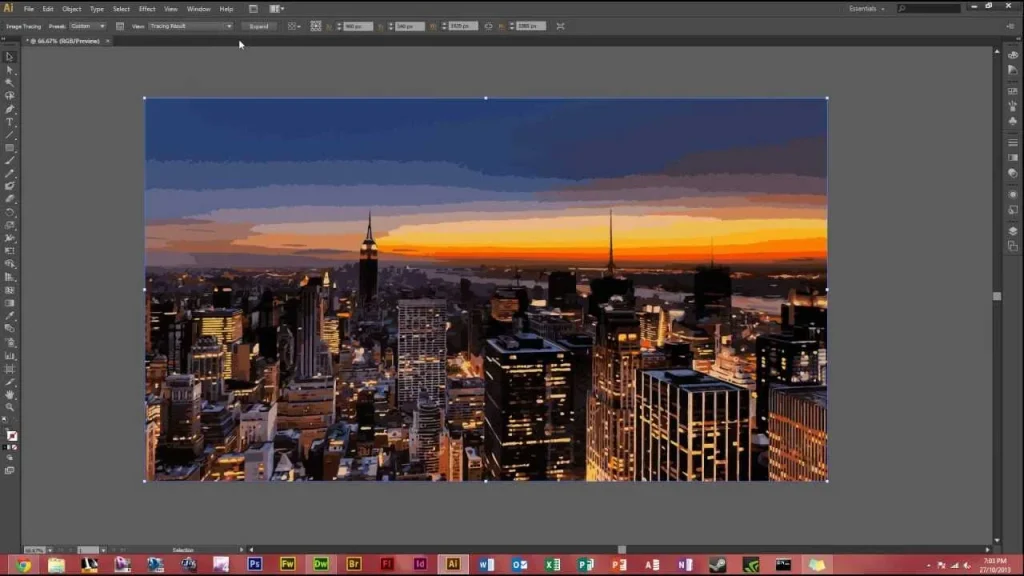Click the X position input field
1024x576 pixels.
pos(358,26)
